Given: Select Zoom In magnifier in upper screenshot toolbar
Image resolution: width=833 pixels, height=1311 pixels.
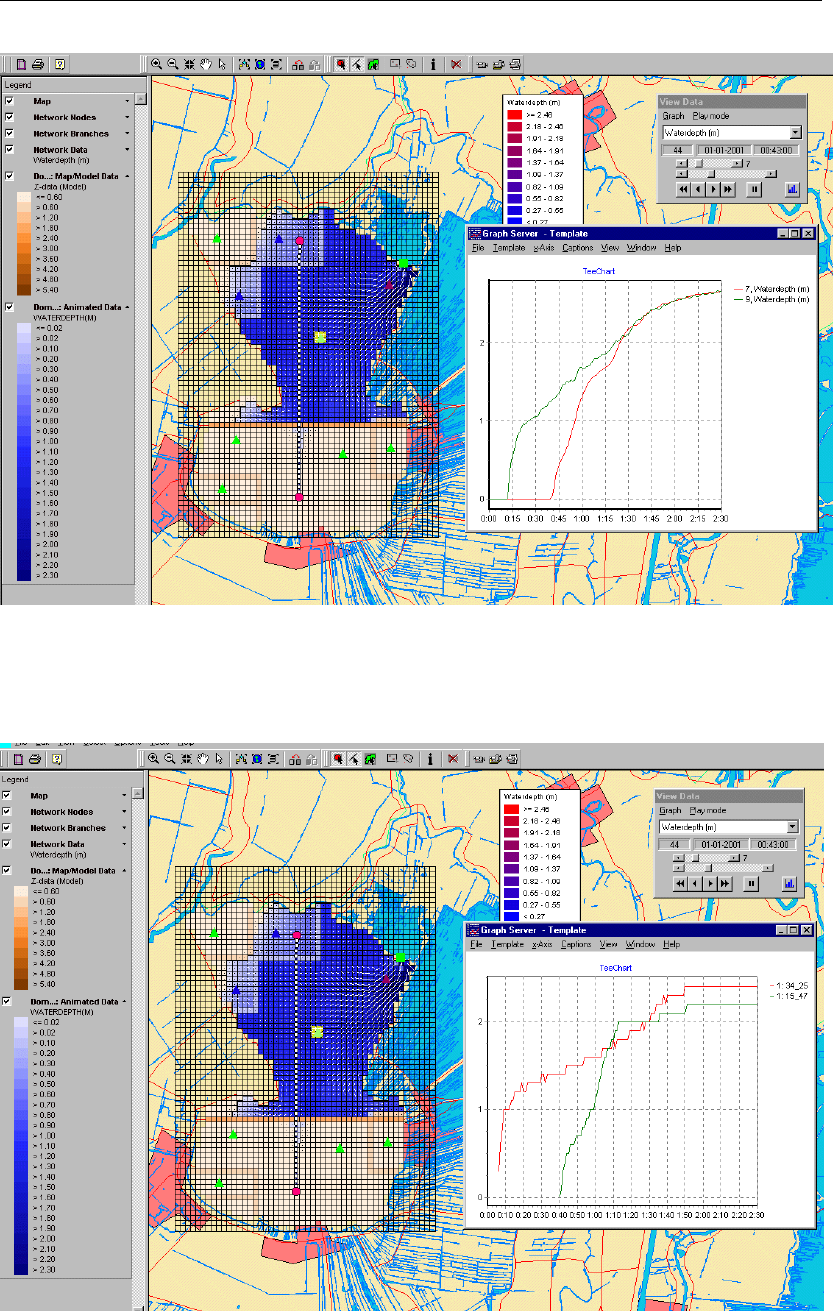Looking at the screenshot, I should (x=156, y=62).
